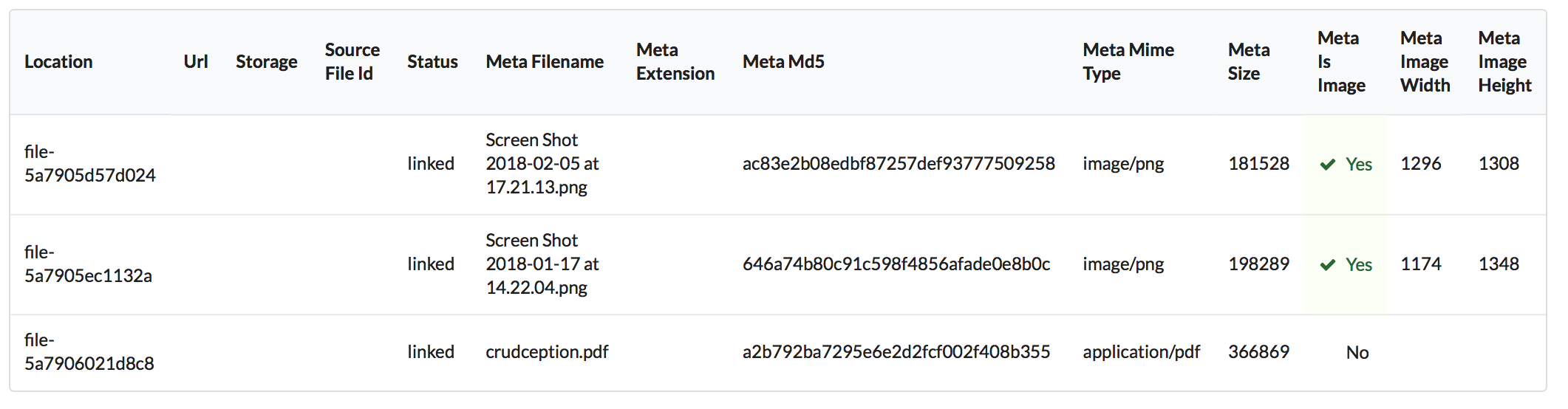Screen dimensions: 1568x409
Task: Click the Location column header
Action: pyautogui.click(x=58, y=62)
